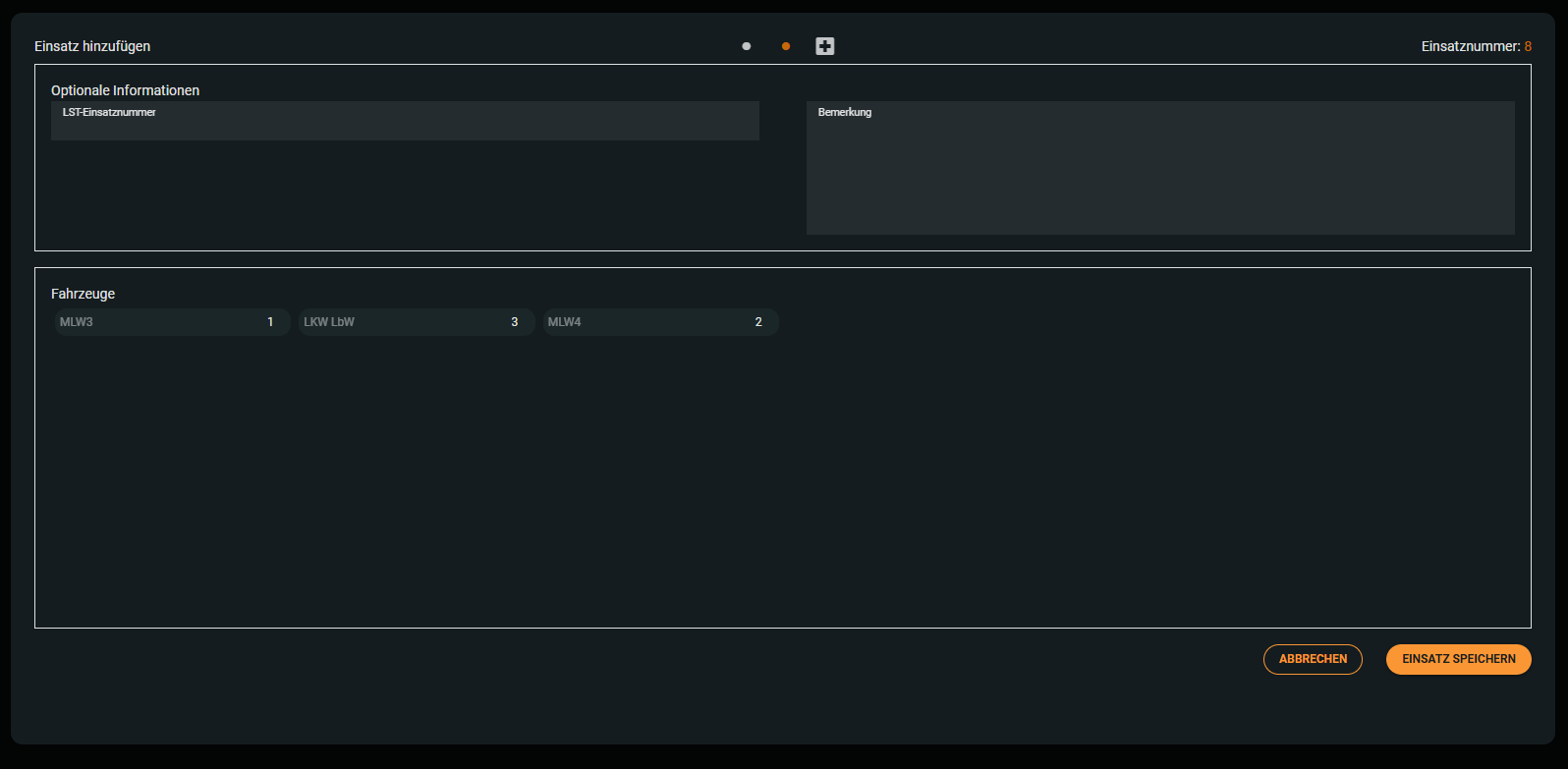This screenshot has width=1568, height=769.
Task: Select the LKW LbW vehicle label
Action: [329, 322]
